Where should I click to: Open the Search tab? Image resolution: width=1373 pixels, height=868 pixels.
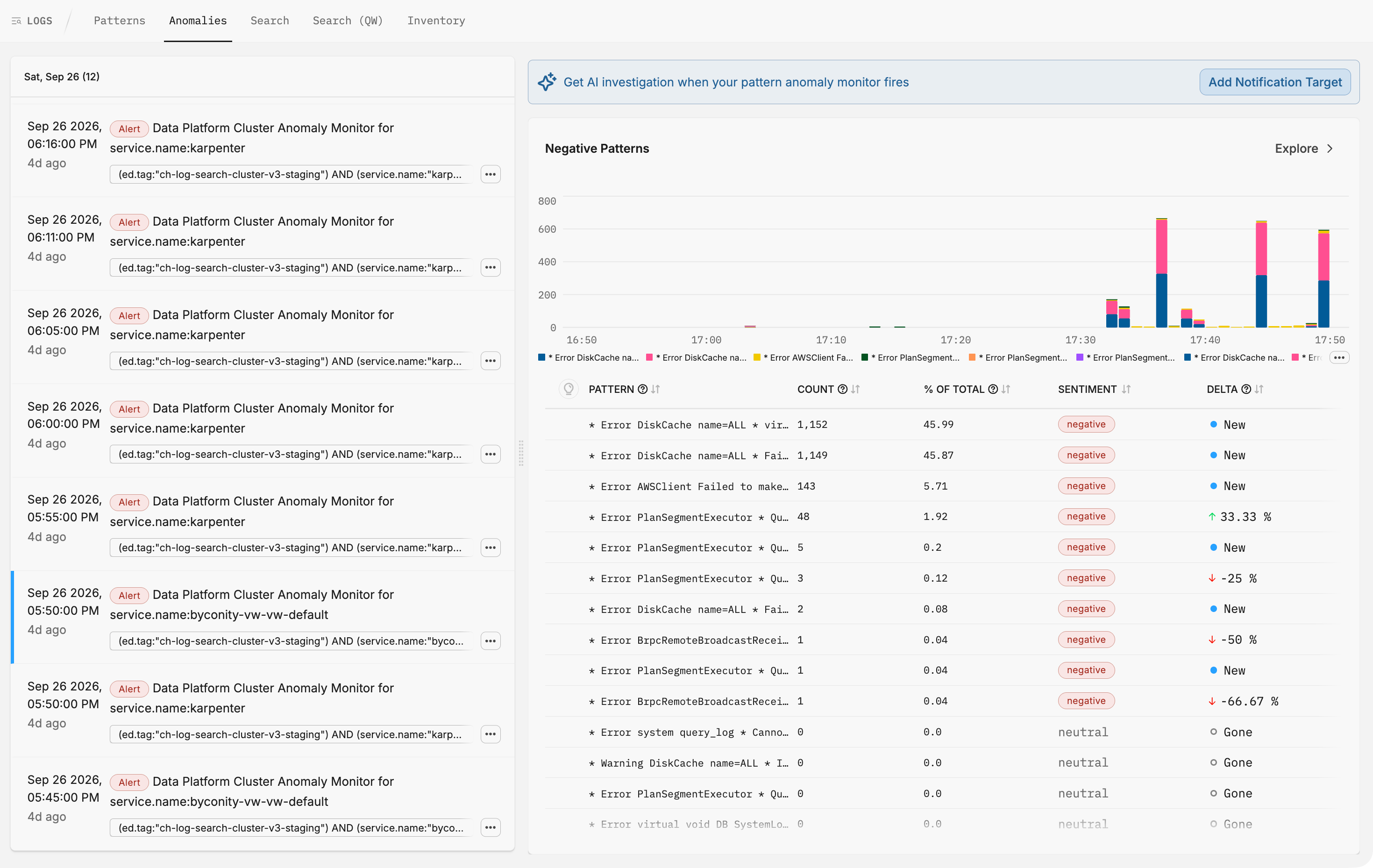(270, 21)
